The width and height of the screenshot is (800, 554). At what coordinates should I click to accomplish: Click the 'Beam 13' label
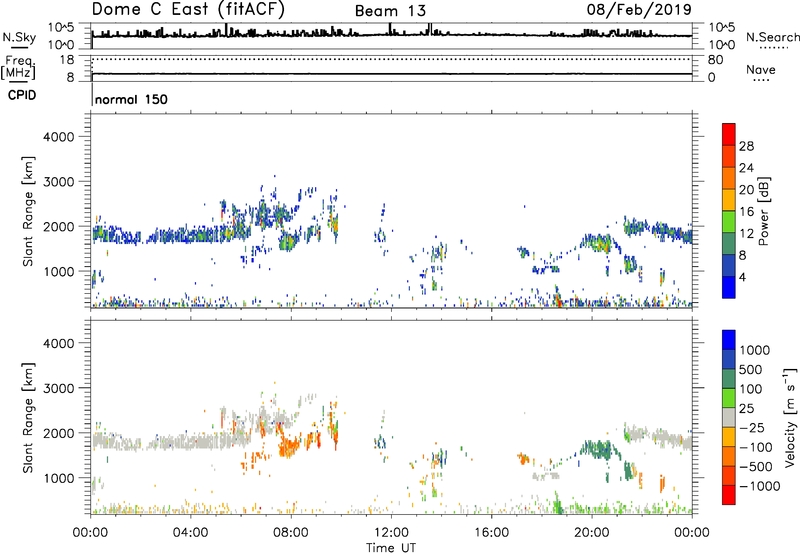[390, 11]
